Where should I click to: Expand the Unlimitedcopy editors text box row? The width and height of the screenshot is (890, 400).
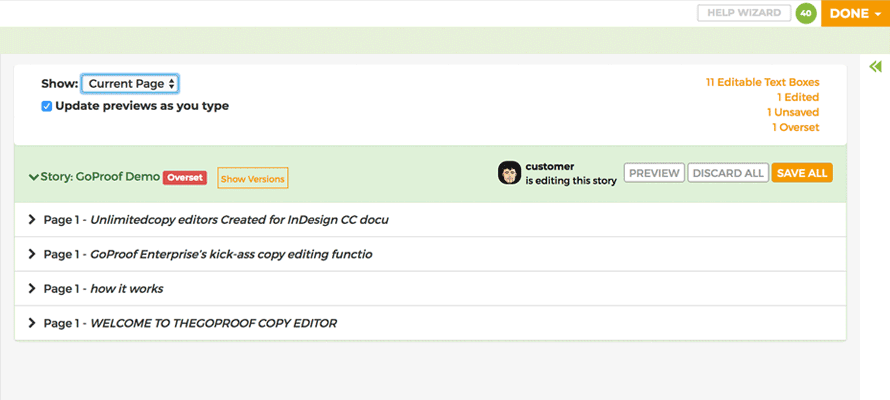tap(33, 220)
